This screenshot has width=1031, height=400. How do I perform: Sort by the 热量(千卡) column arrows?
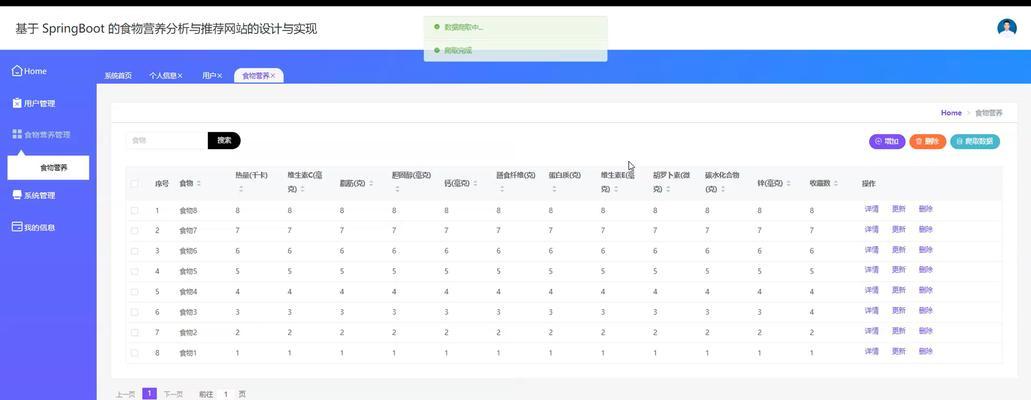tap(241, 189)
